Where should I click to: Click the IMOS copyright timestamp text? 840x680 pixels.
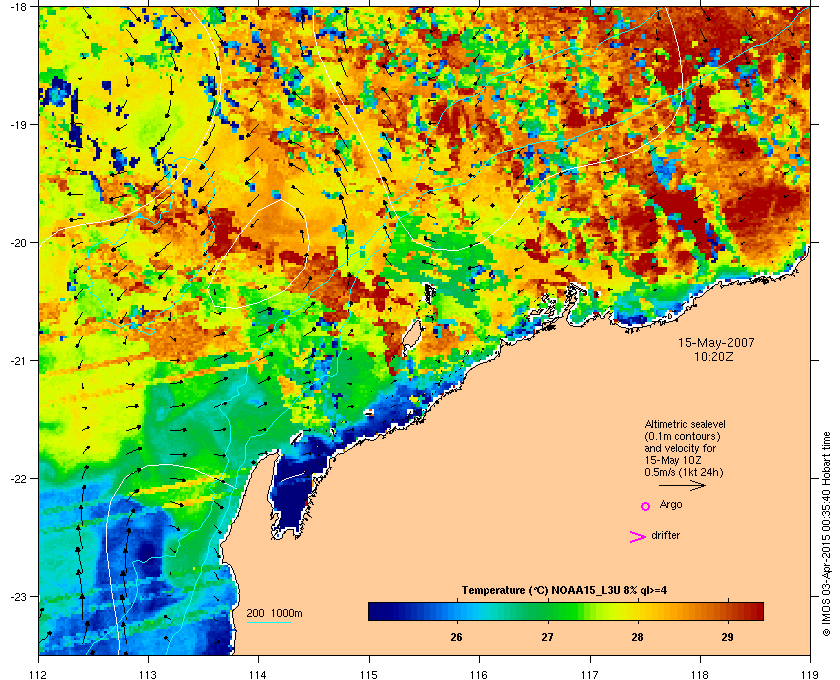826,534
